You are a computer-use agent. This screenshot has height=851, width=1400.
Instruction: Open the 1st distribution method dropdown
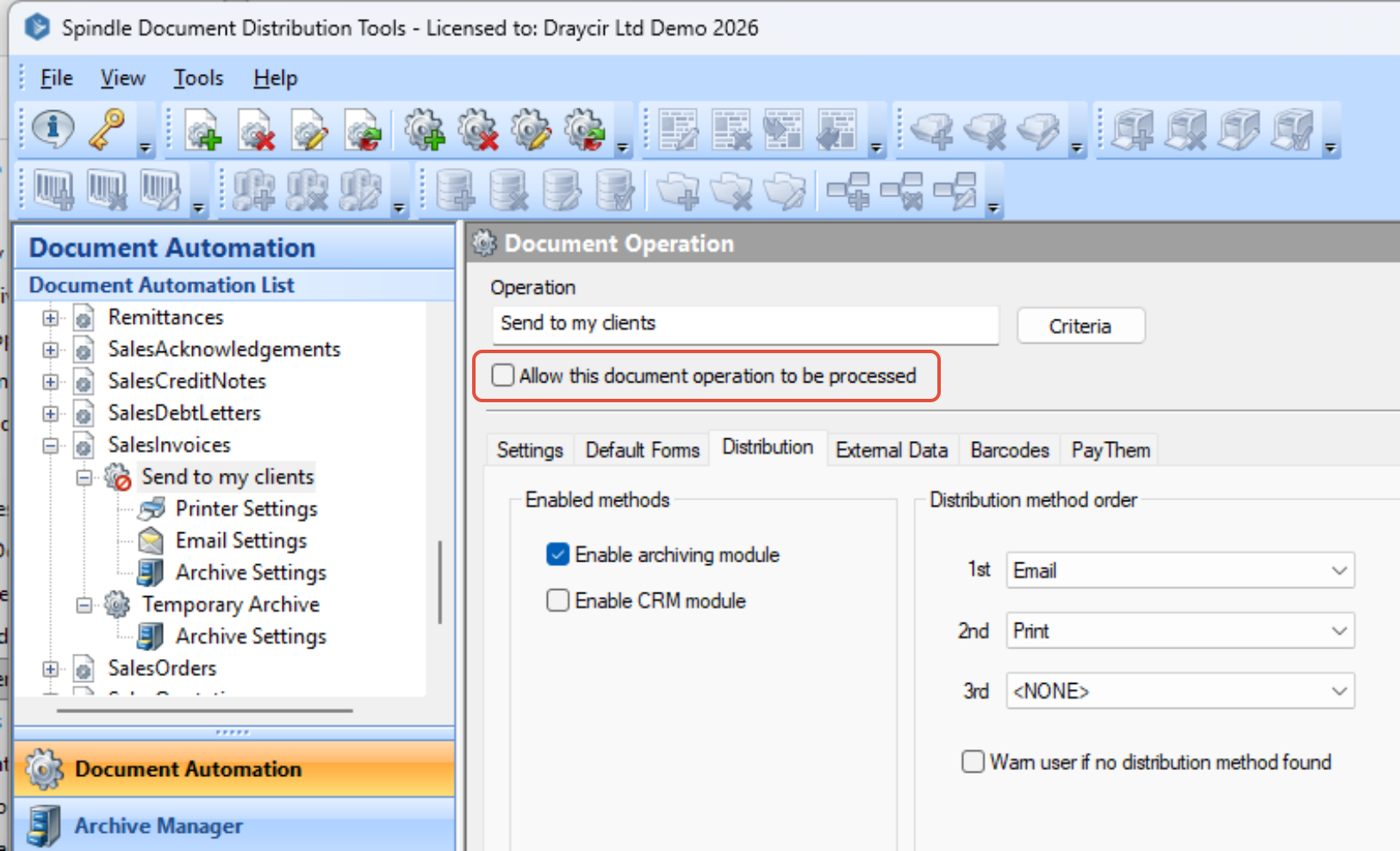click(x=1180, y=570)
